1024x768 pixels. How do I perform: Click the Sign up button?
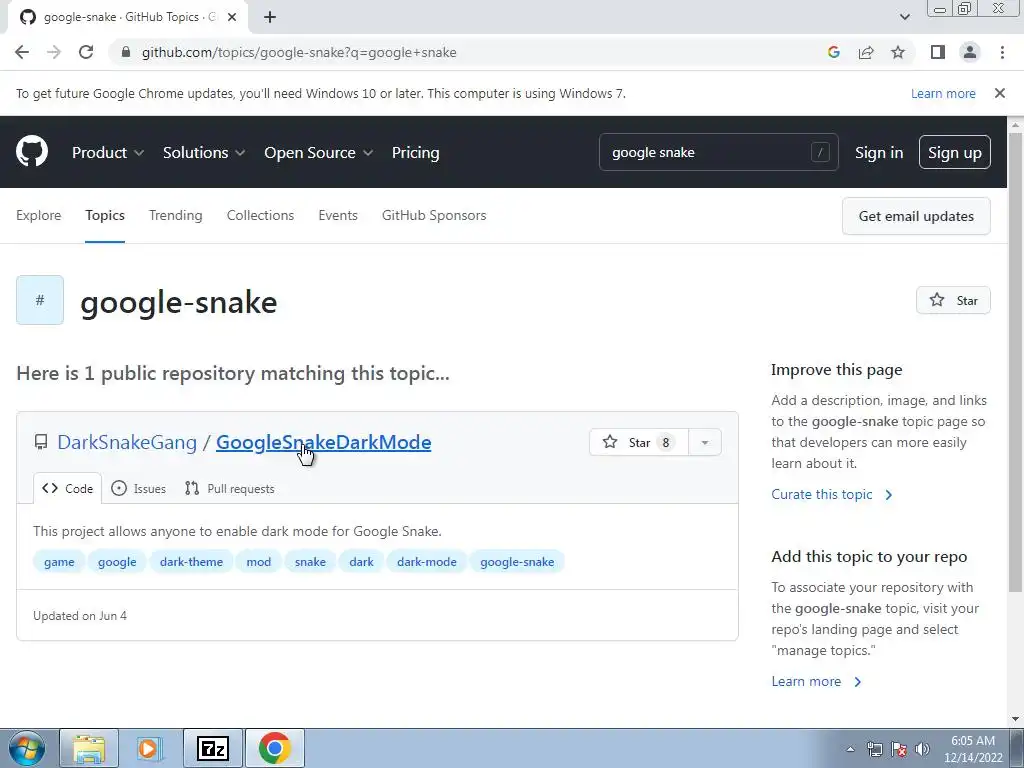[x=954, y=152]
